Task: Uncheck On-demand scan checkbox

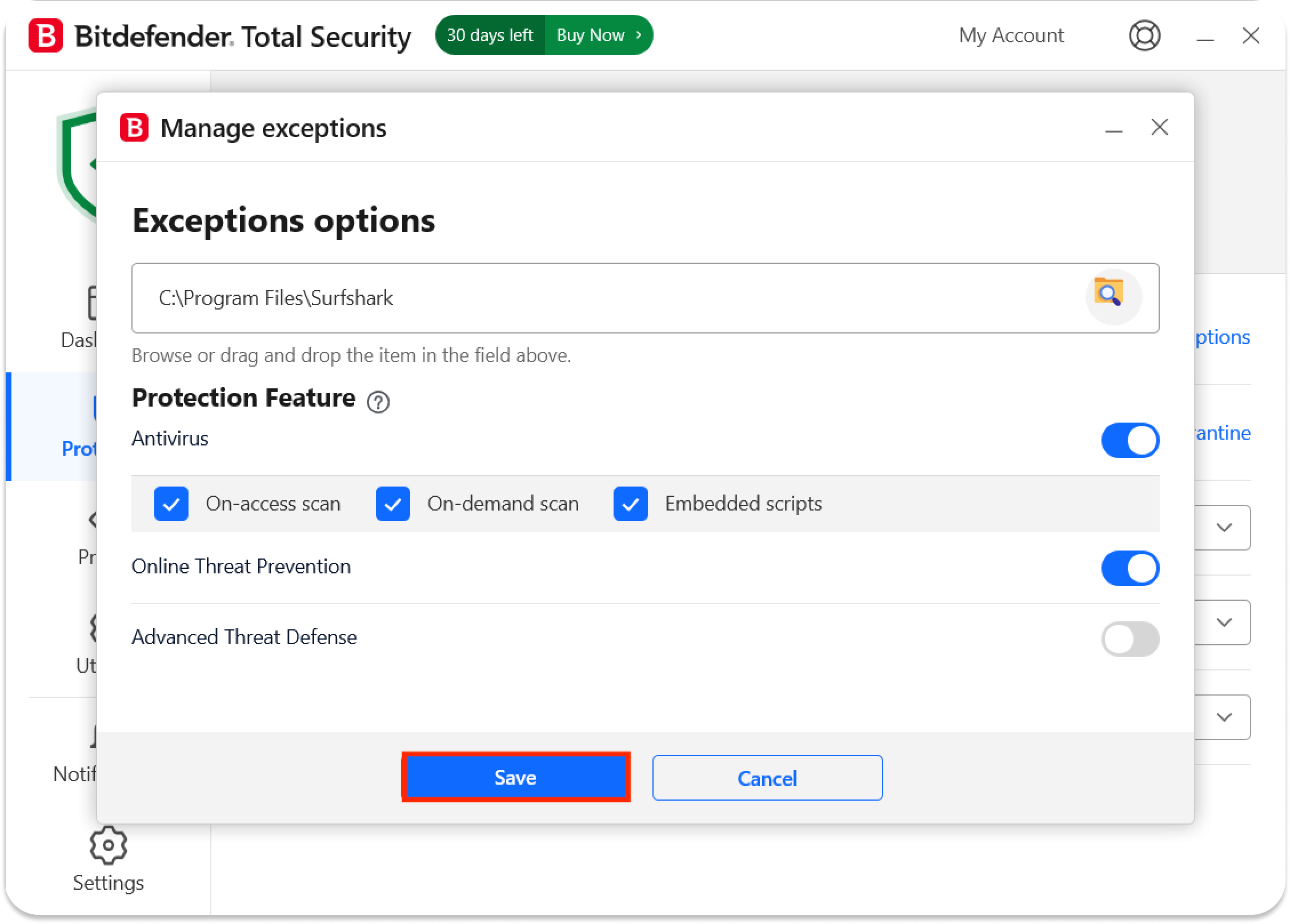Action: [x=393, y=504]
